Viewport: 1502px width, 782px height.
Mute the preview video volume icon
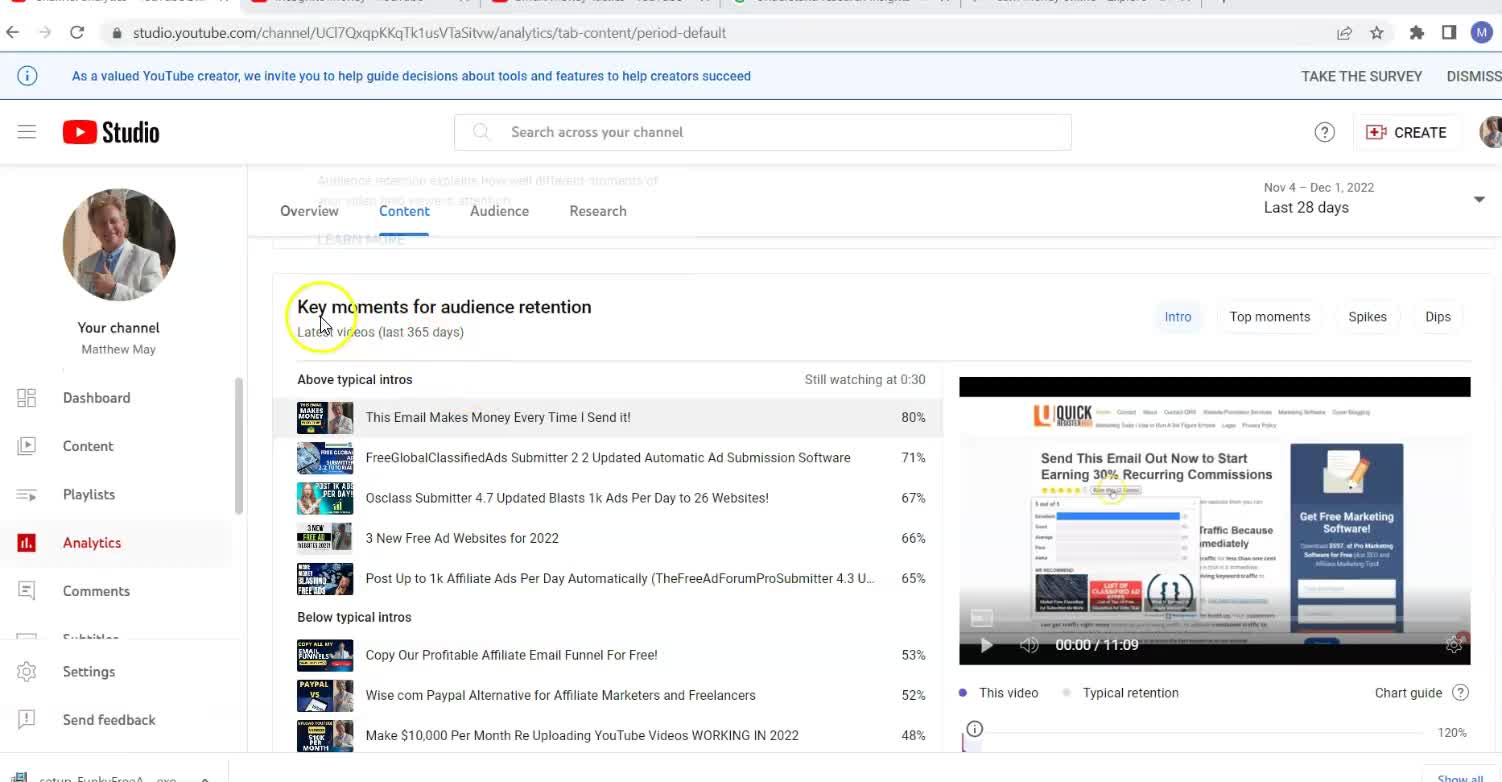[1029, 645]
